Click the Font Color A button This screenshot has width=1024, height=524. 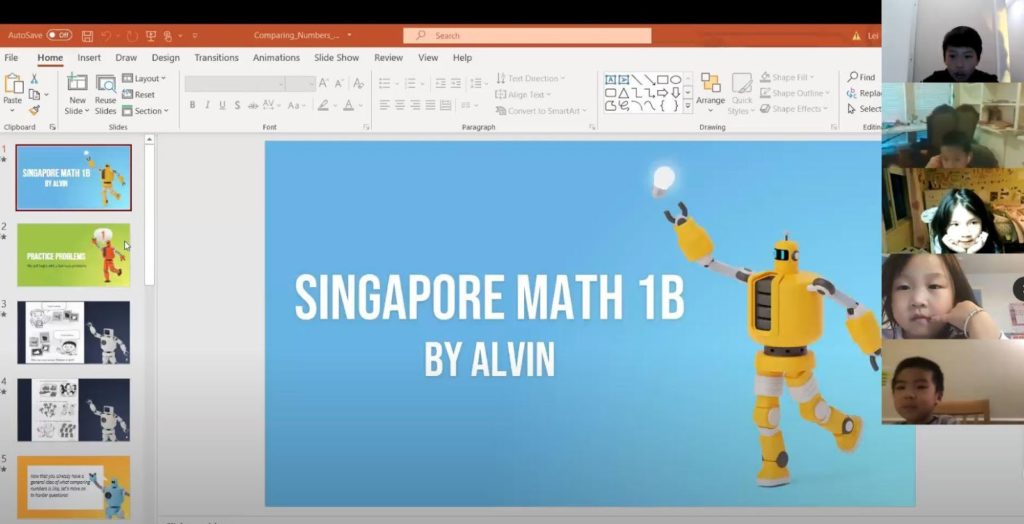(x=349, y=105)
